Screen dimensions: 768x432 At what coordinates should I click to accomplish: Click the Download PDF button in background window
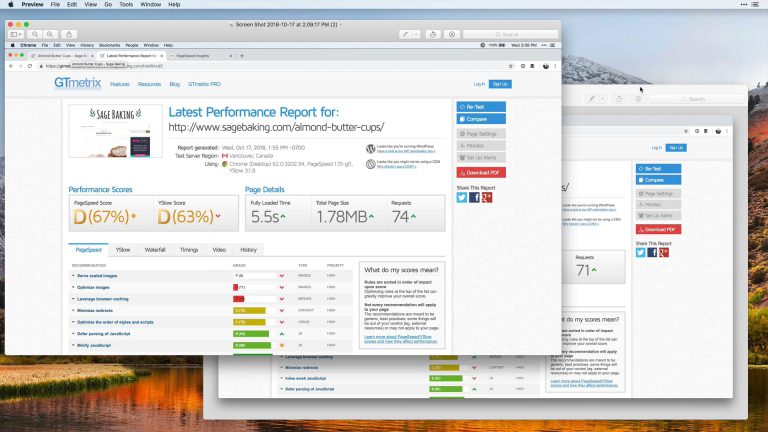[x=658, y=229]
